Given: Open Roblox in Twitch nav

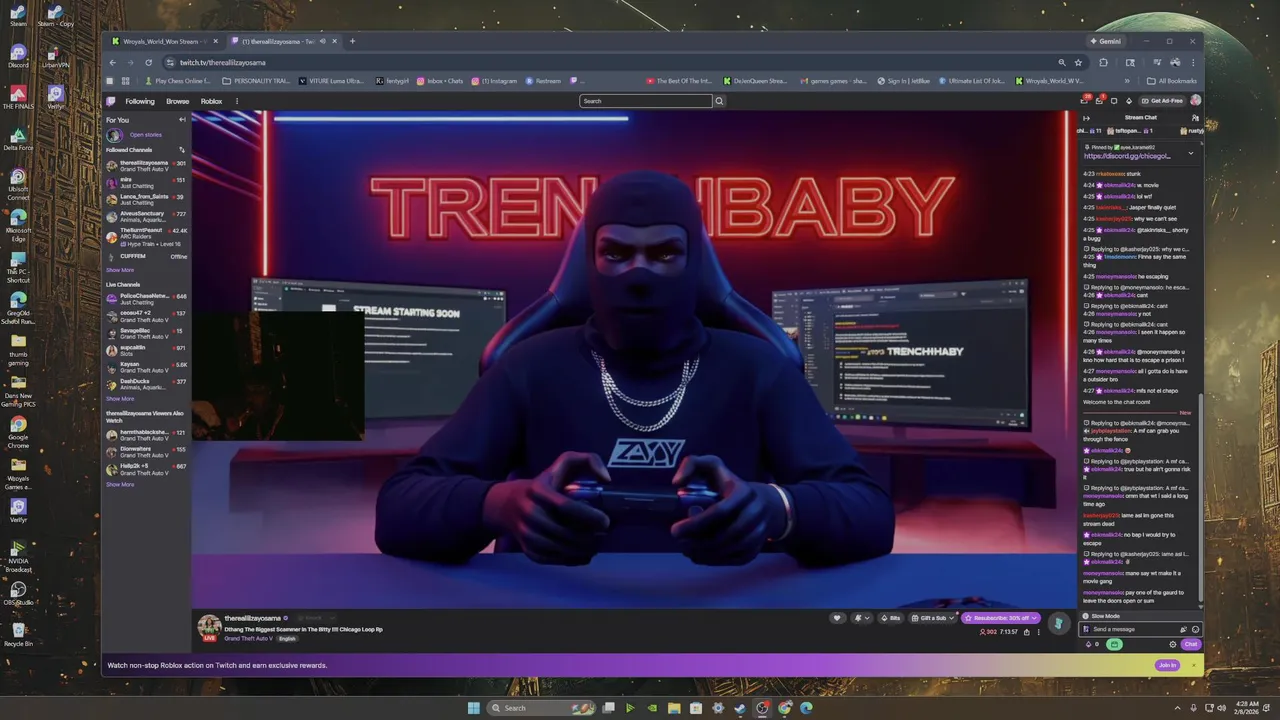Looking at the screenshot, I should pos(211,101).
